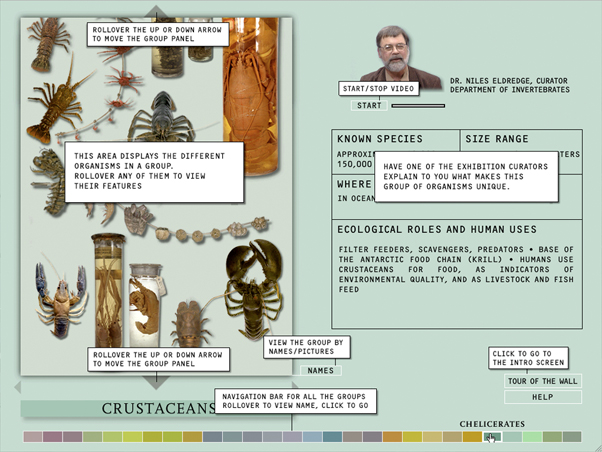
Task: Select the orange-brown swatch in the navigation bar
Action: coord(392,437)
